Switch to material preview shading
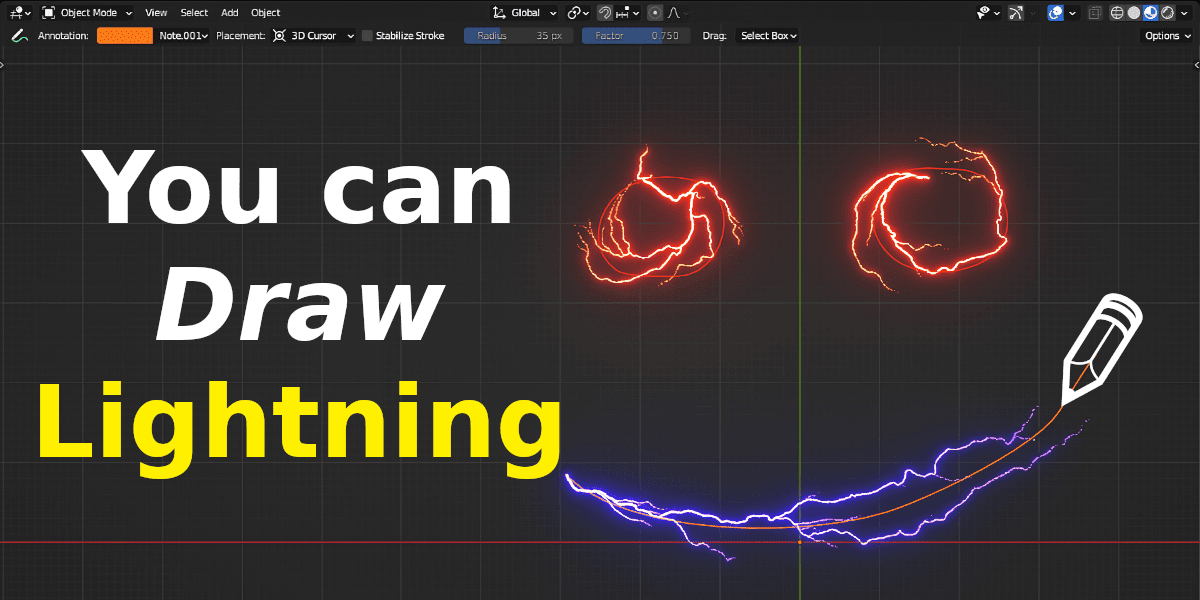Viewport: 1200px width, 600px height. 1150,13
